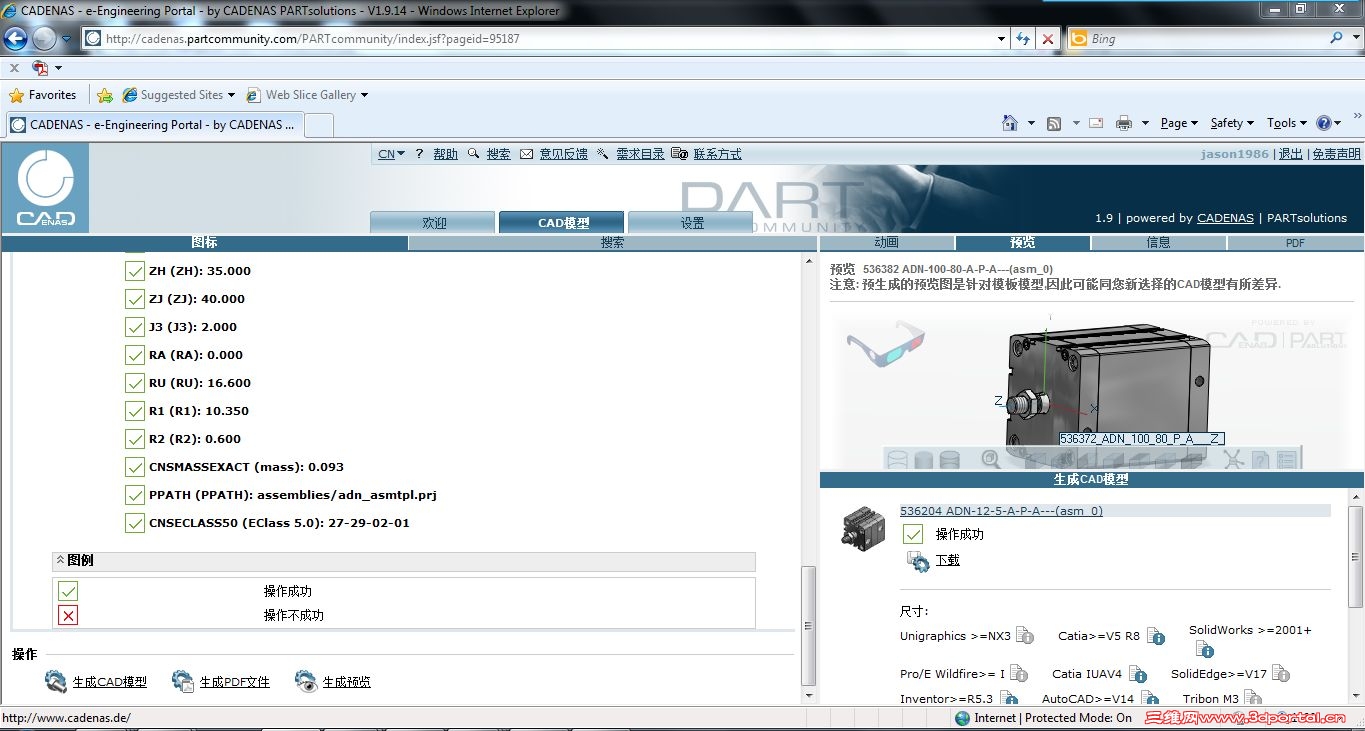The height and width of the screenshot is (731, 1365).
Task: Click the Bing search magnifier icon
Action: pos(1337,38)
